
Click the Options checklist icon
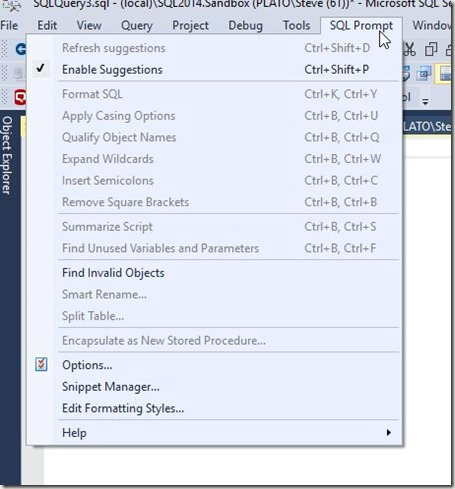click(41, 364)
